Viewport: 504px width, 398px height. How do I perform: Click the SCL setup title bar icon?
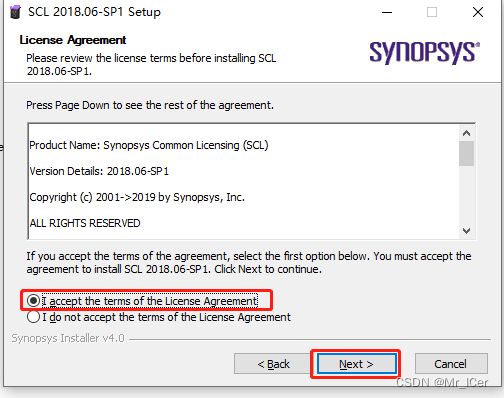point(15,12)
